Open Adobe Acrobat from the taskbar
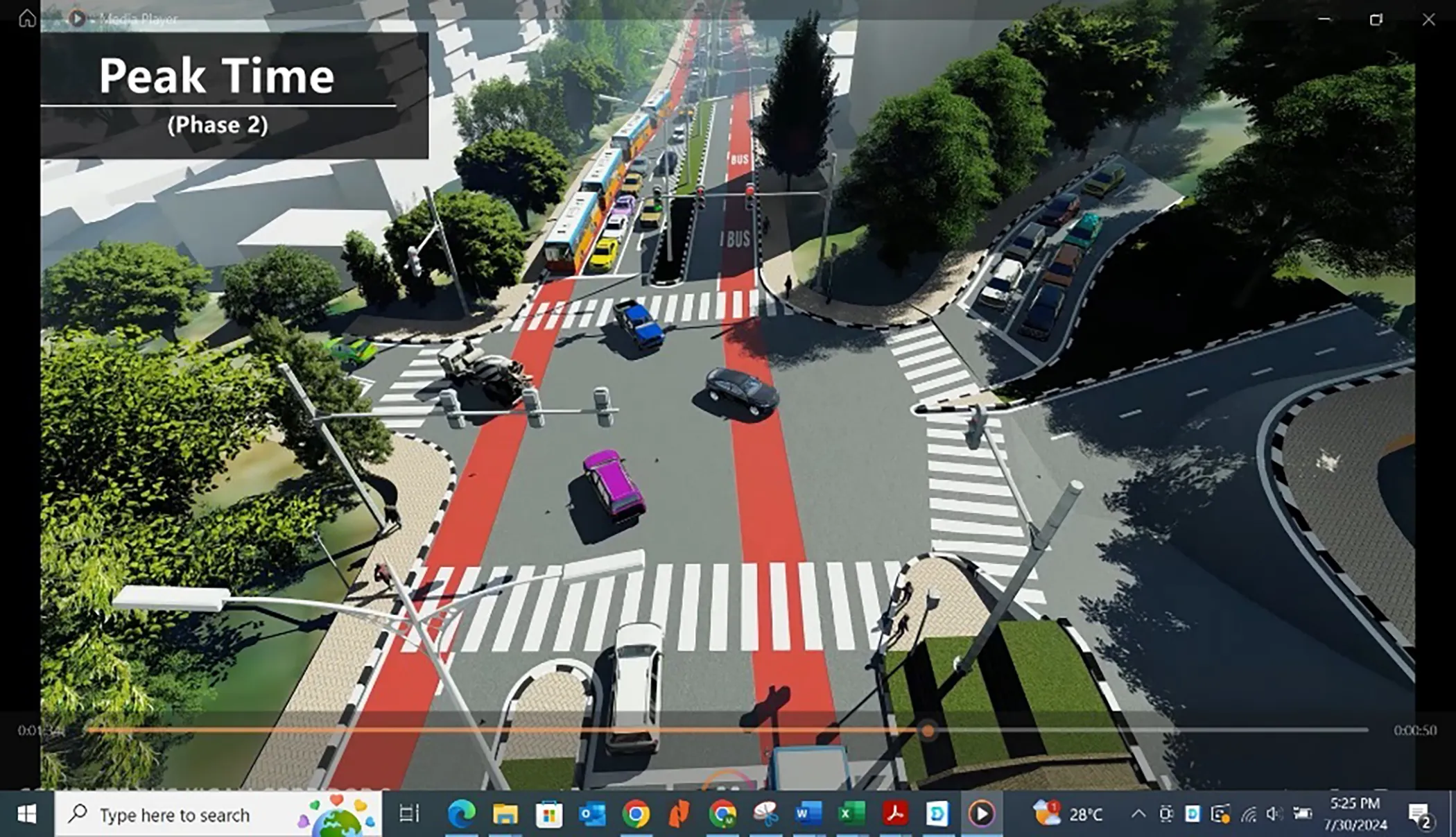Image resolution: width=1456 pixels, height=837 pixels. [894, 814]
